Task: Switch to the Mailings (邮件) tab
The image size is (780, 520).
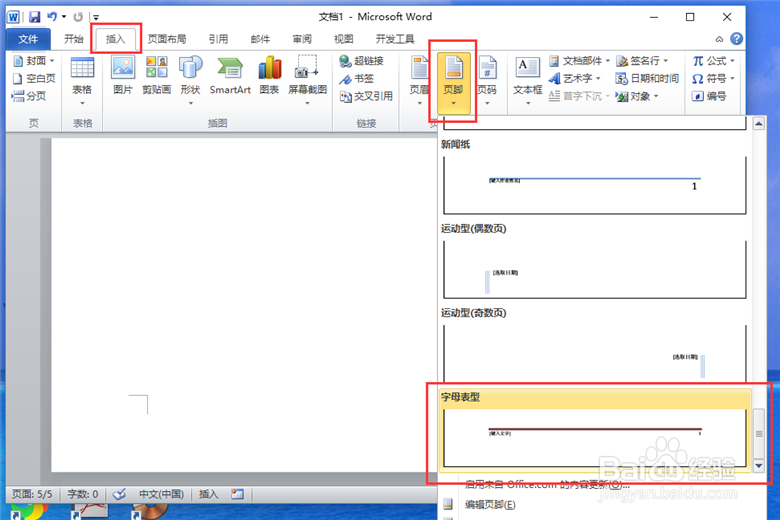Action: tap(260, 39)
